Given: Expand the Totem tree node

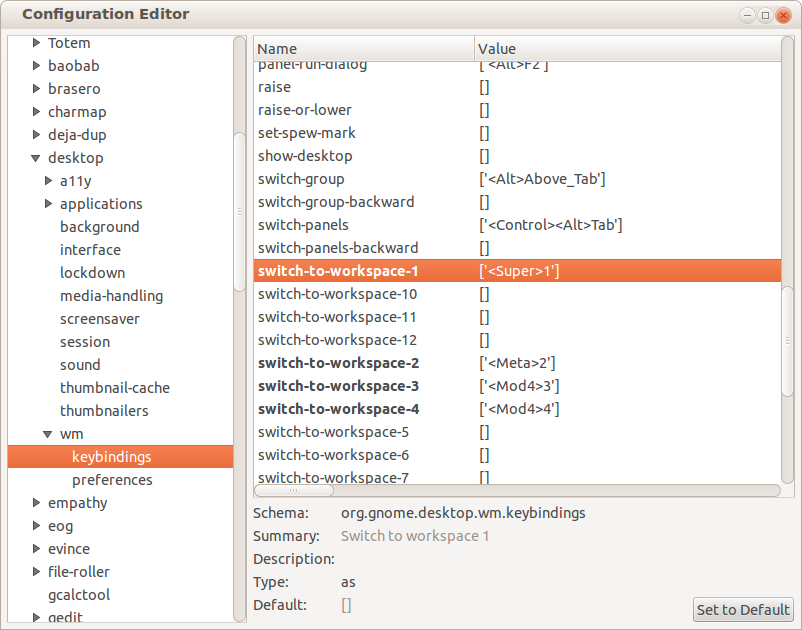Looking at the screenshot, I should (x=37, y=43).
